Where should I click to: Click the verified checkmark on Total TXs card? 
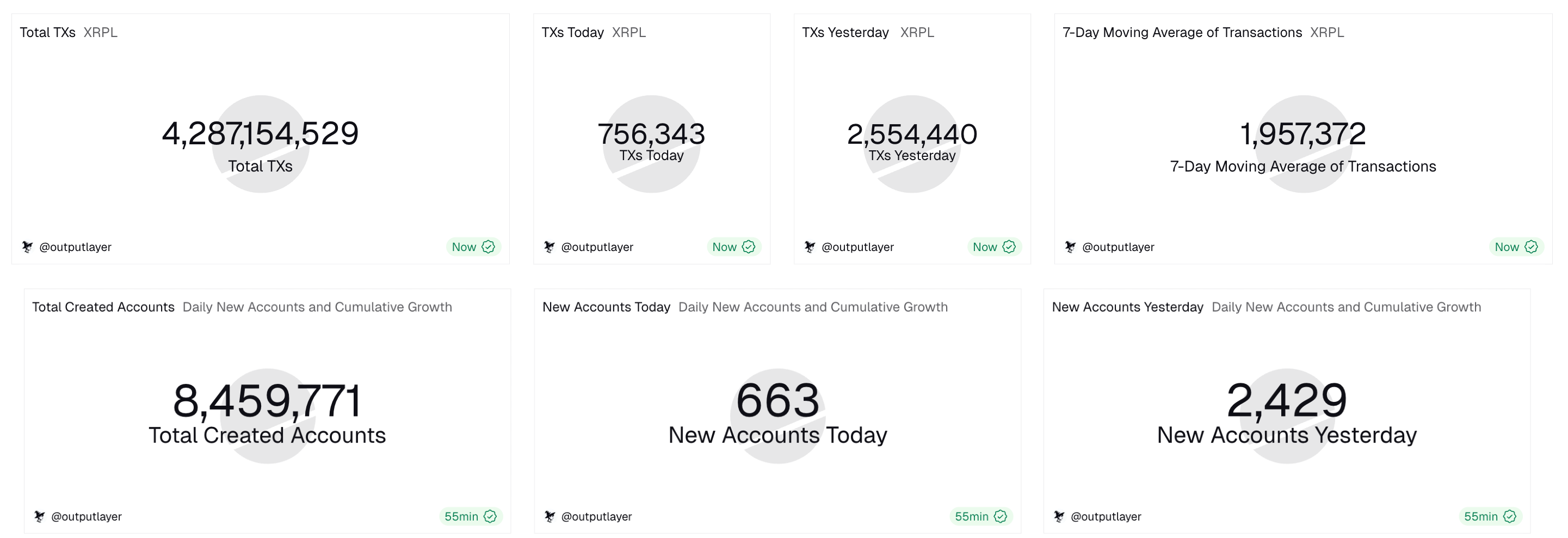coord(488,247)
